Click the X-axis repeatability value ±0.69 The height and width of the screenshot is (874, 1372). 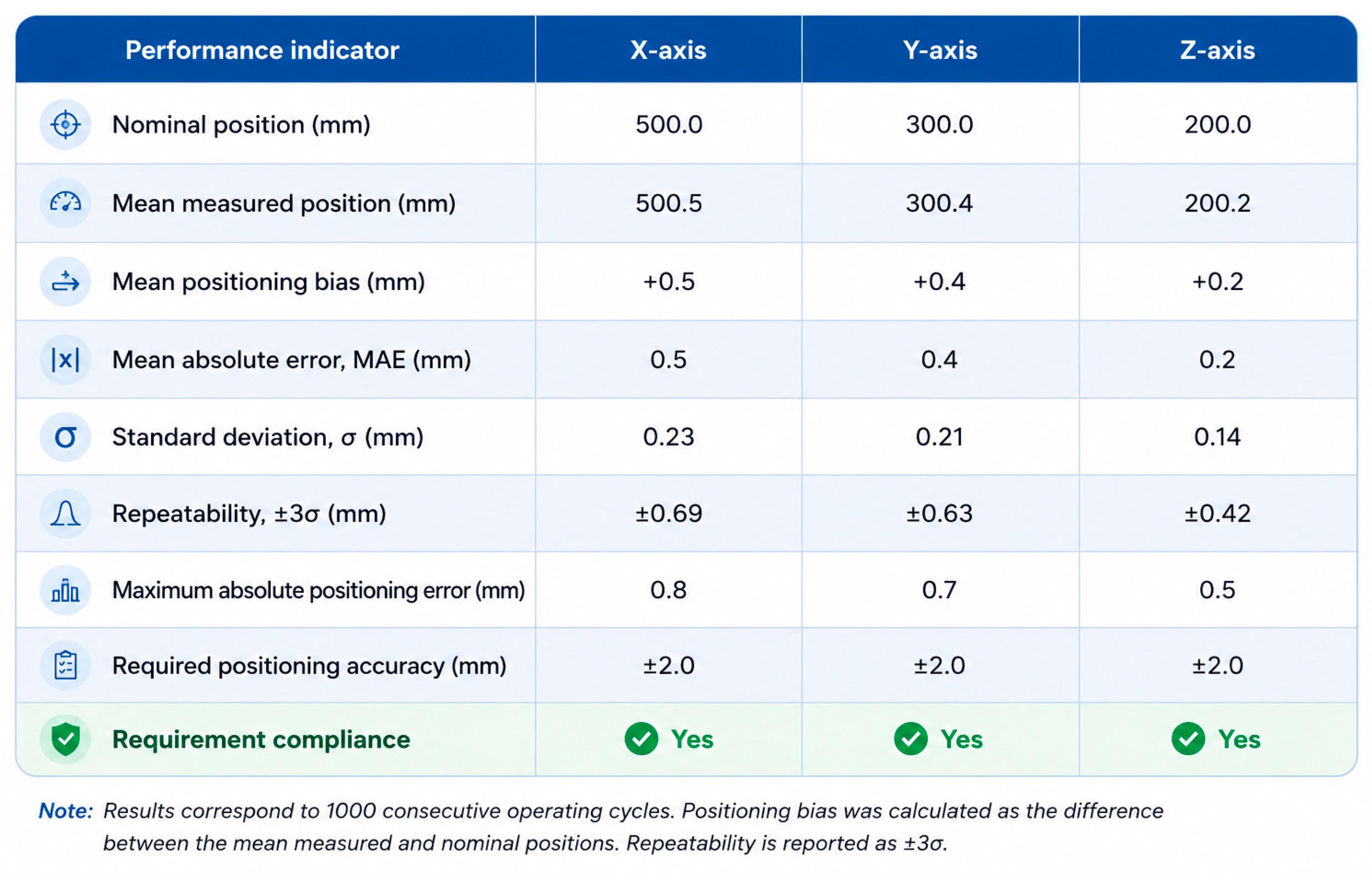click(668, 513)
